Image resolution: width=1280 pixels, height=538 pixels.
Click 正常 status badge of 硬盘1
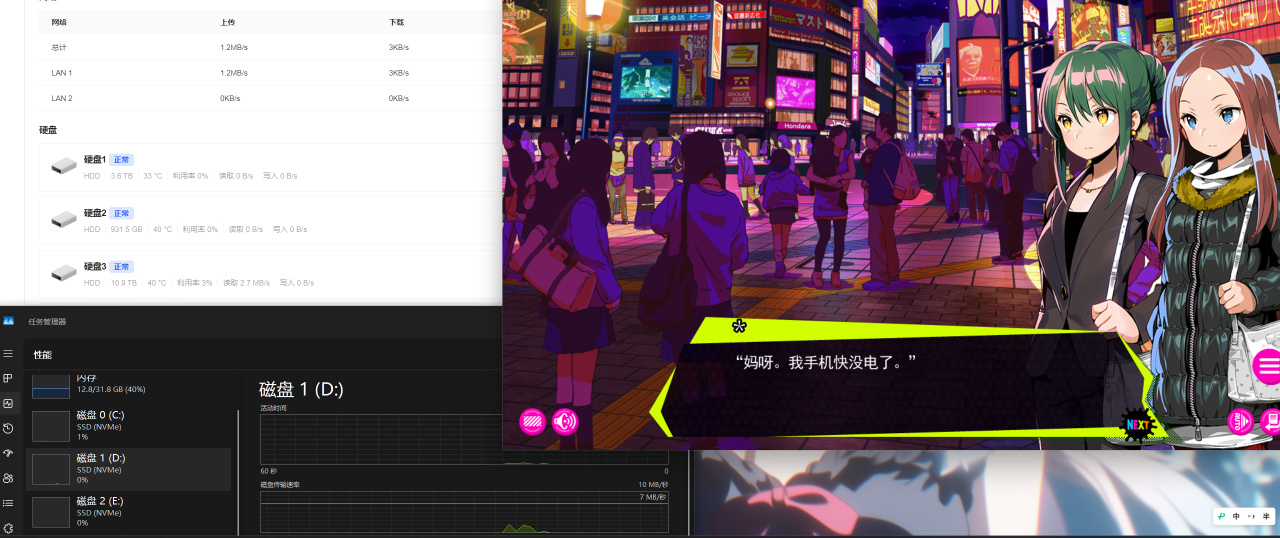tap(121, 160)
